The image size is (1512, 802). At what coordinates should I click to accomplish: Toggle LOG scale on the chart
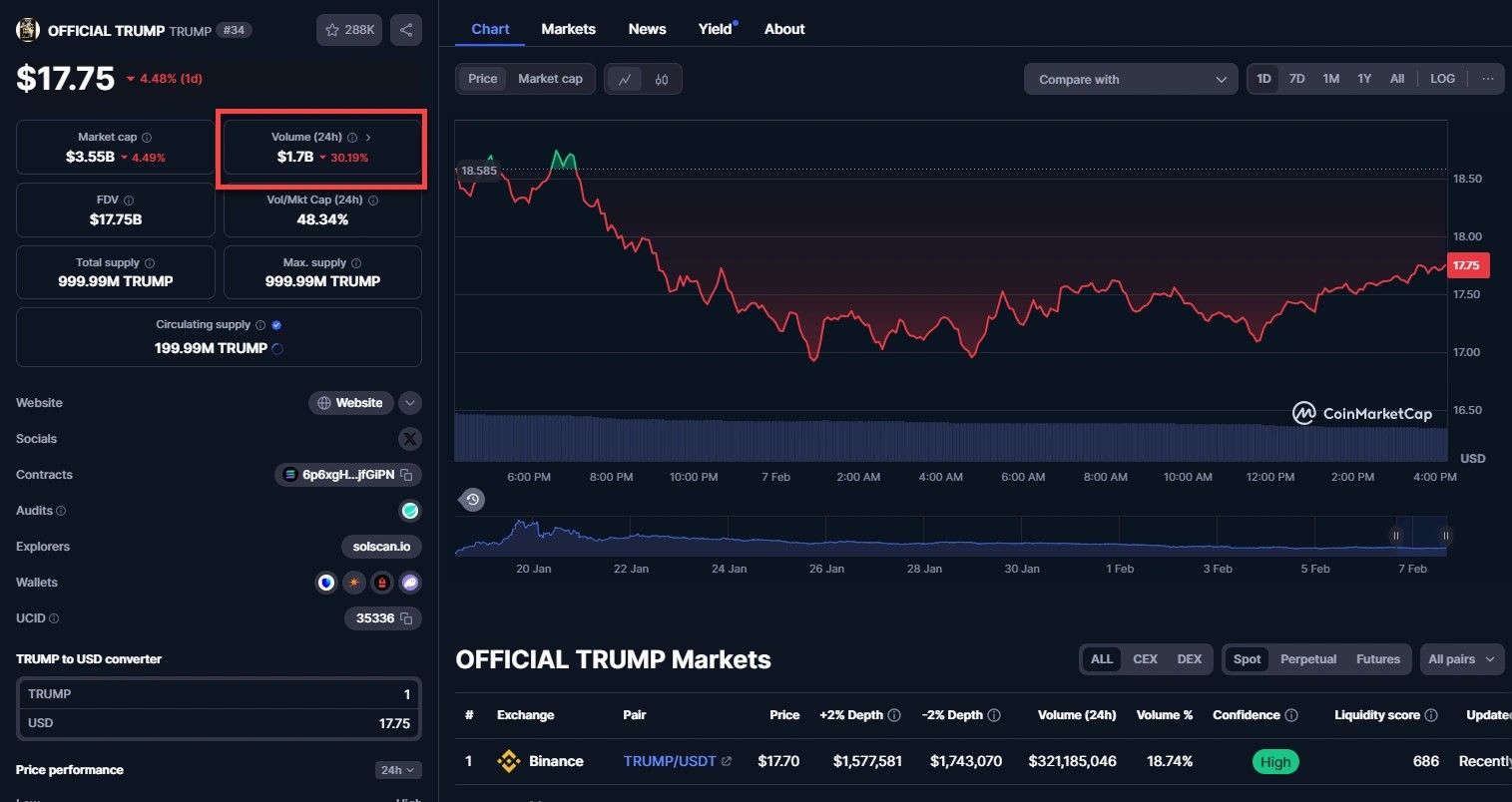click(x=1443, y=79)
